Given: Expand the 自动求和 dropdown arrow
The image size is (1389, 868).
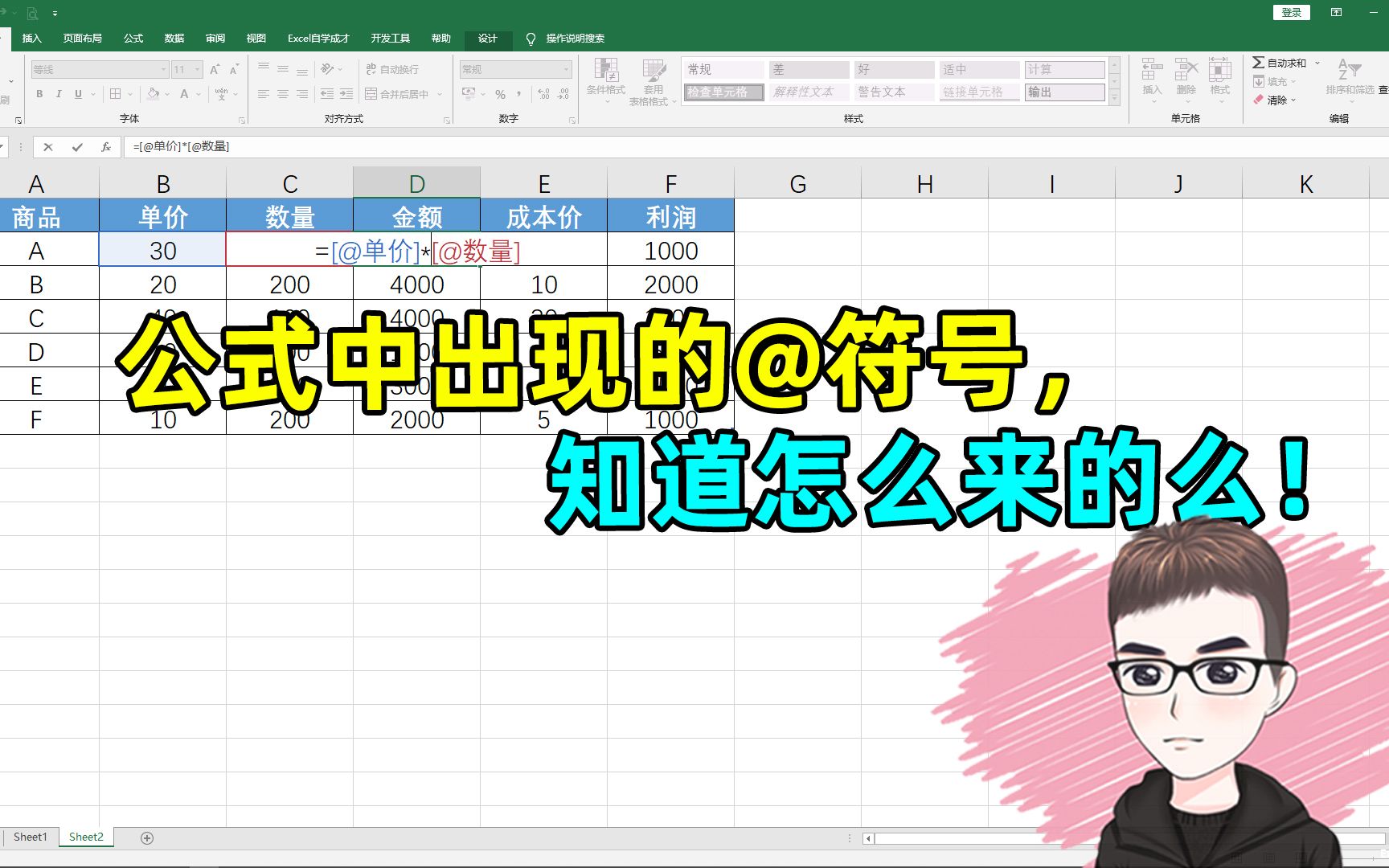Looking at the screenshot, I should (1317, 63).
